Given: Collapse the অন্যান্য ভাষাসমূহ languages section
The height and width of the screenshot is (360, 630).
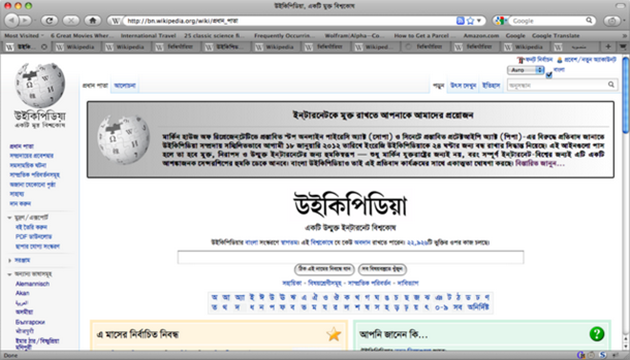Looking at the screenshot, I should [9, 274].
